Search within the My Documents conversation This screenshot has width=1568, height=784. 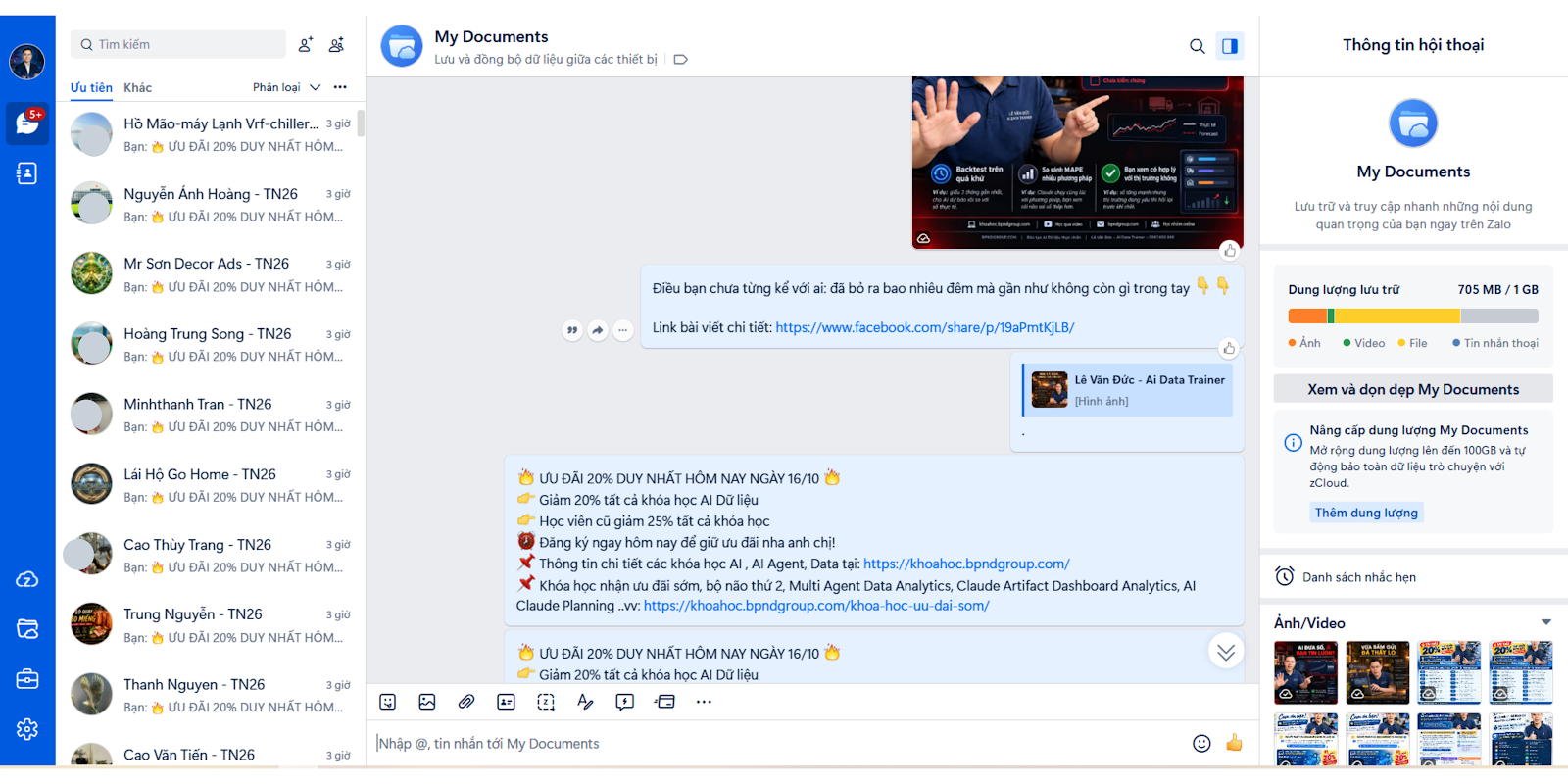tap(1197, 46)
